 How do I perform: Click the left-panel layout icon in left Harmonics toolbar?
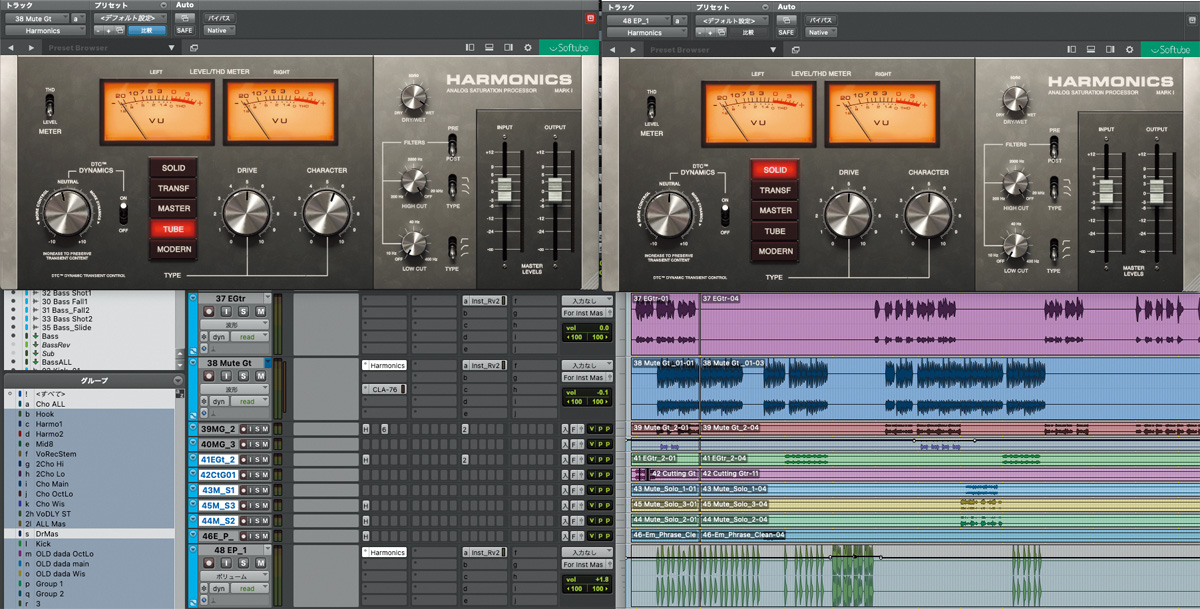[470, 48]
